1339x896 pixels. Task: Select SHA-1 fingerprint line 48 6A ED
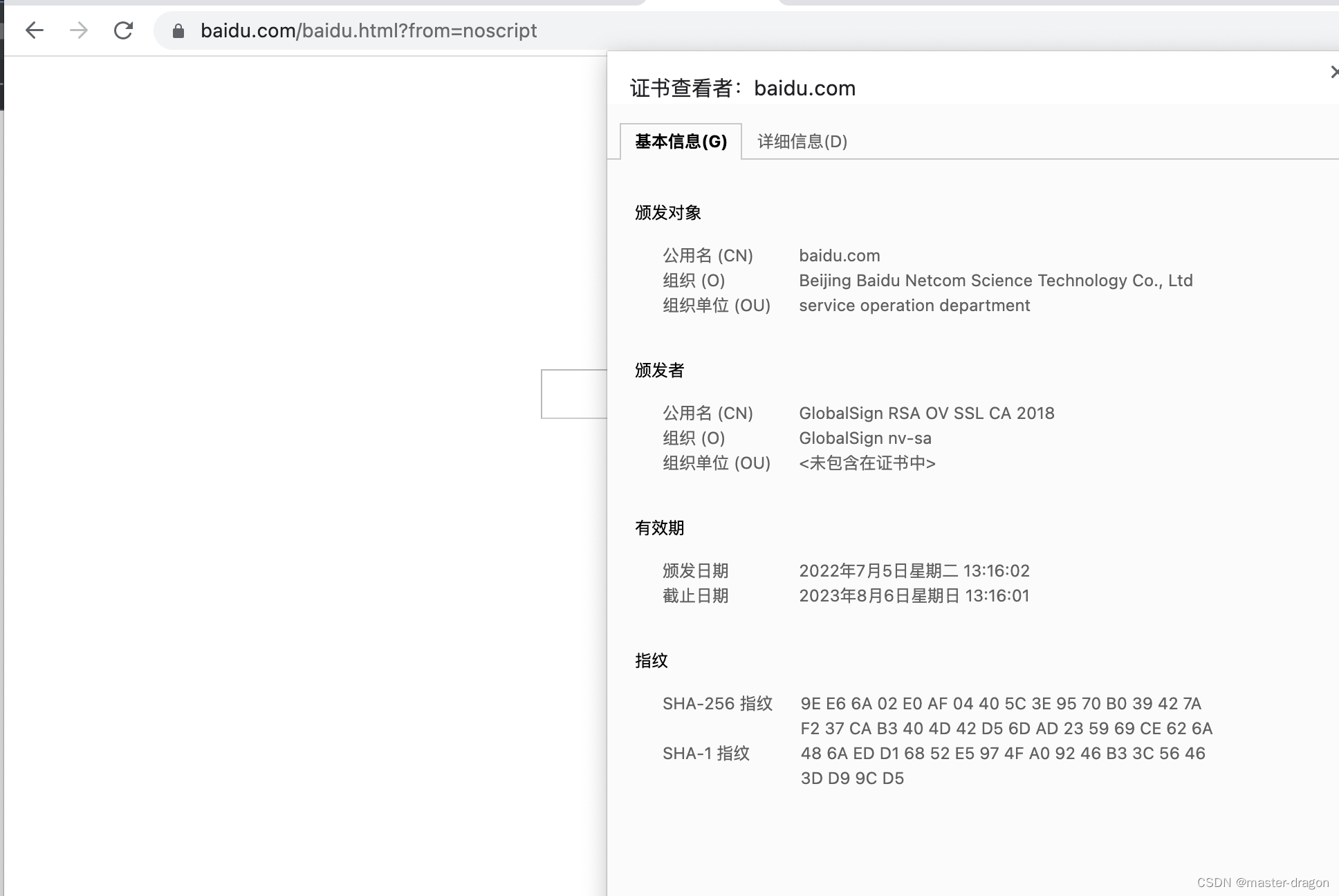point(1003,754)
